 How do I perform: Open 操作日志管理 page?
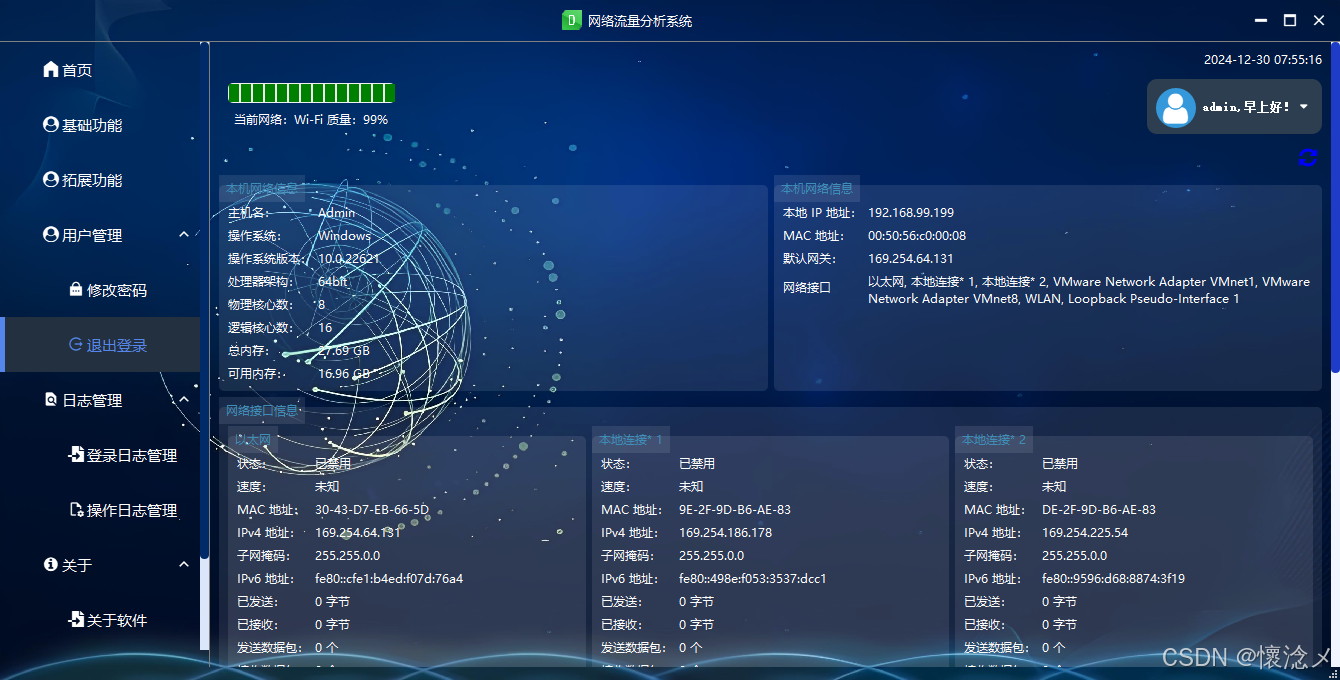point(100,510)
